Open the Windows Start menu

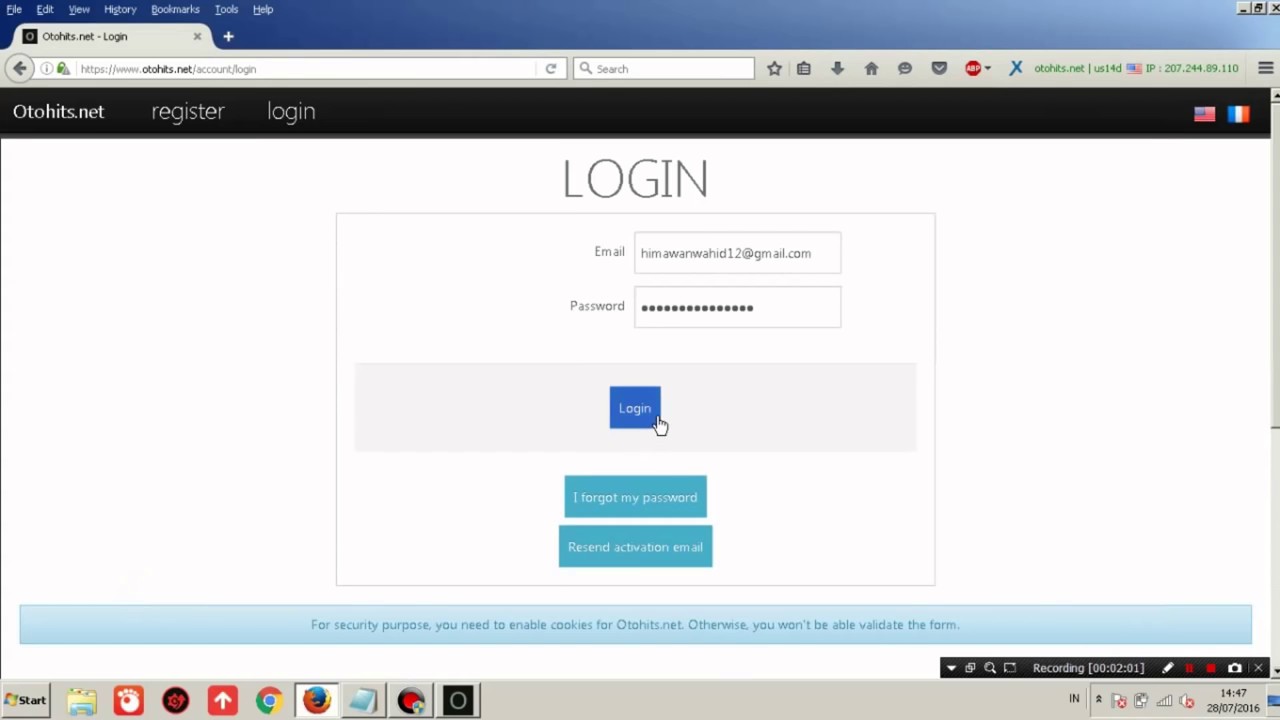[x=26, y=700]
